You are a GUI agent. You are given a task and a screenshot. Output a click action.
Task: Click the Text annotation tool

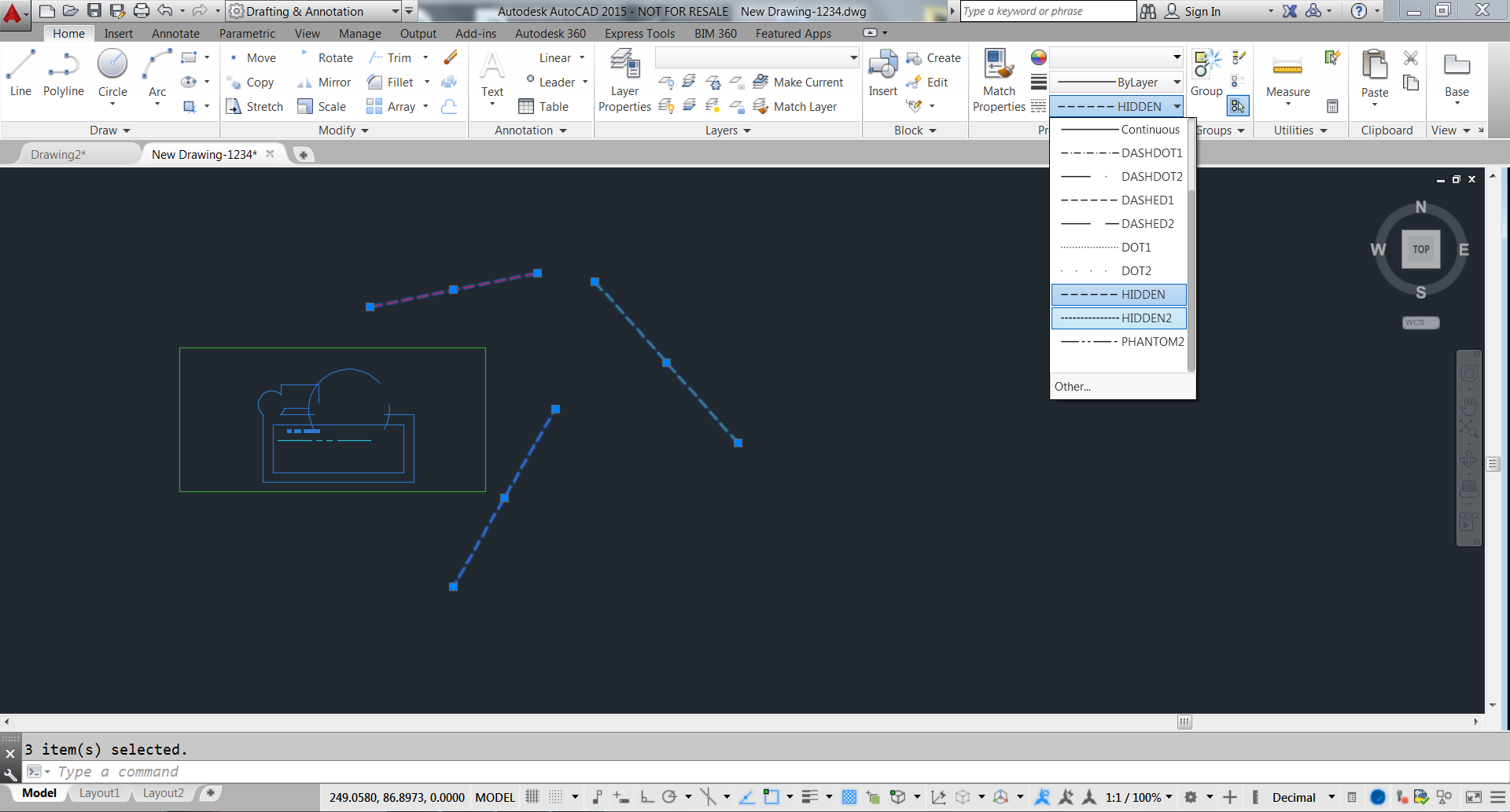tap(492, 73)
